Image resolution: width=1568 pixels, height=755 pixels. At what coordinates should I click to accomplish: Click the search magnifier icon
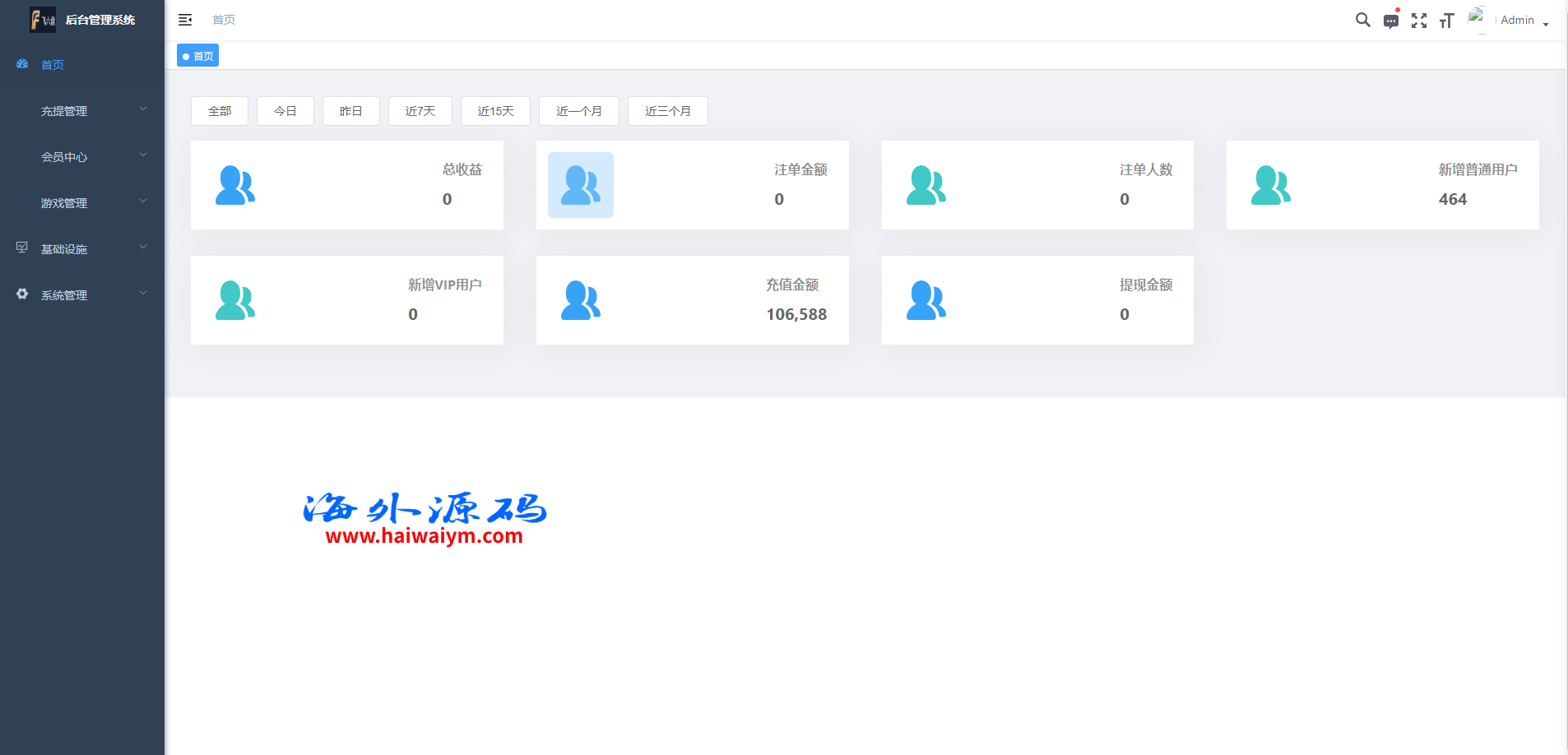[1362, 20]
